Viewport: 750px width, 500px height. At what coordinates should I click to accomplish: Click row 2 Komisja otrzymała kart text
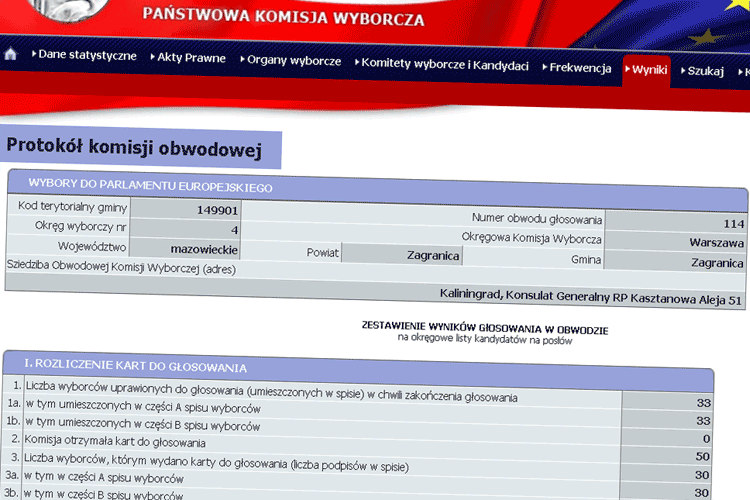click(x=115, y=441)
